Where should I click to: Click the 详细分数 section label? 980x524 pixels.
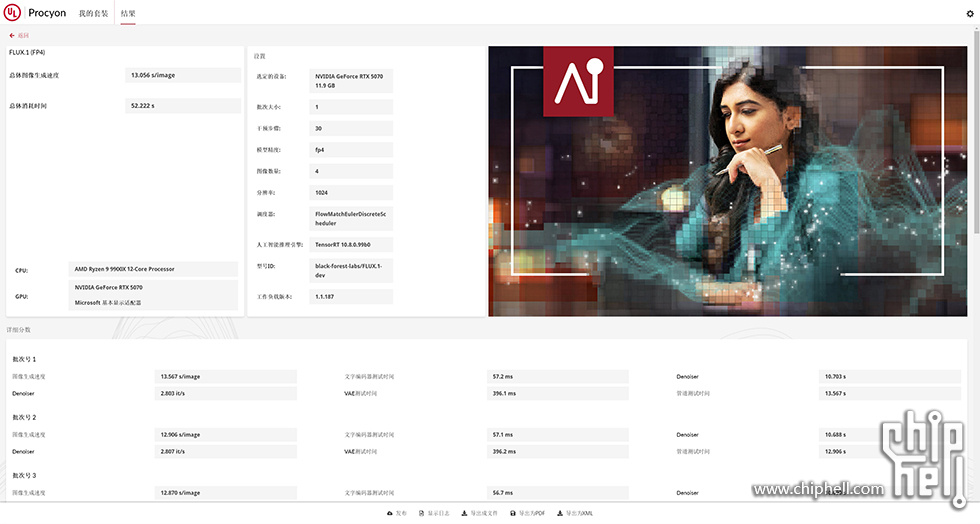[18, 330]
